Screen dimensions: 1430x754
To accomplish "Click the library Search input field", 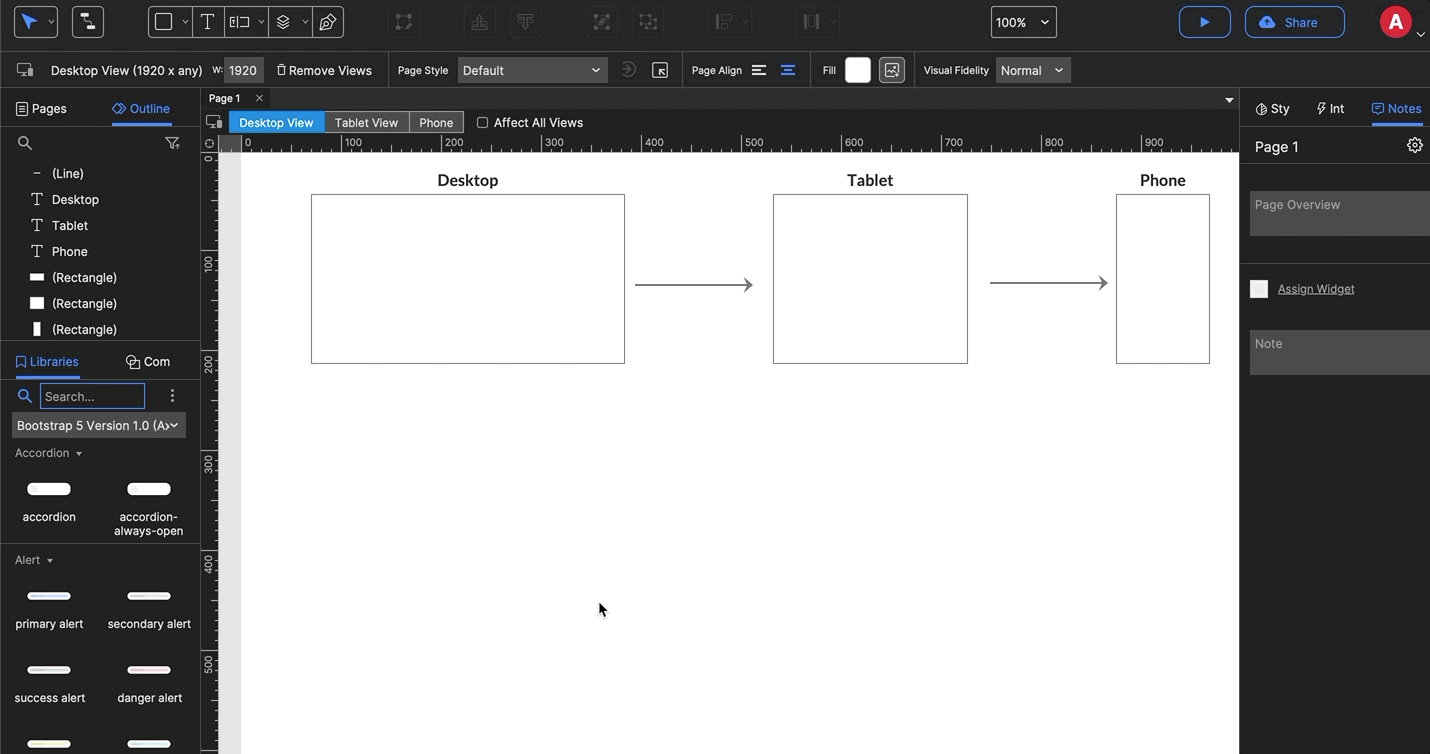I will click(x=92, y=396).
